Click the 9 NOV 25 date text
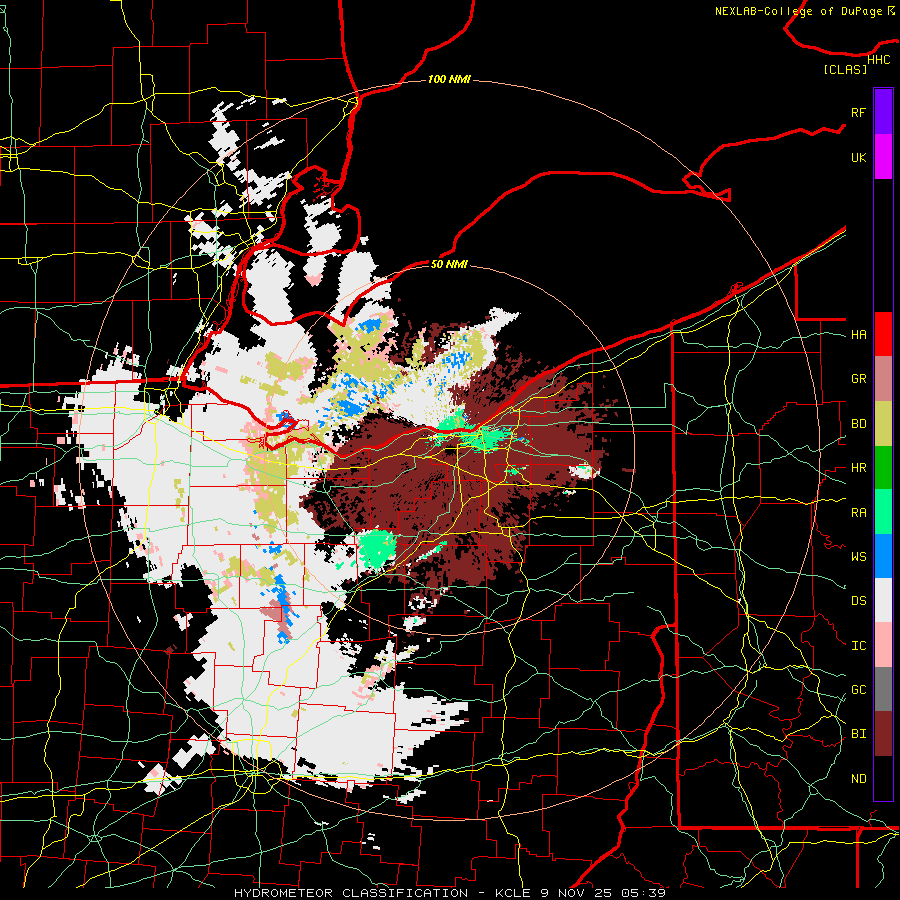This screenshot has width=900, height=900. (579, 893)
